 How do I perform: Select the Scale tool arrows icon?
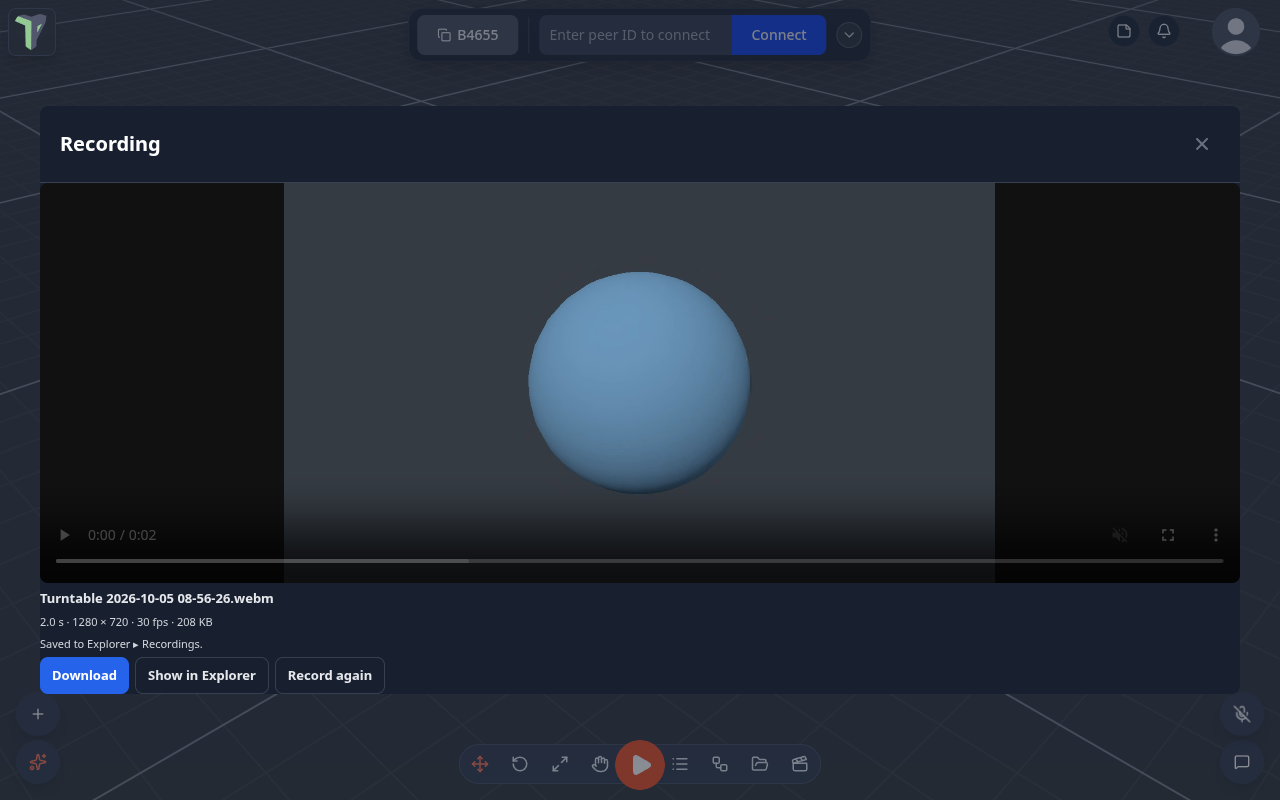coord(560,764)
